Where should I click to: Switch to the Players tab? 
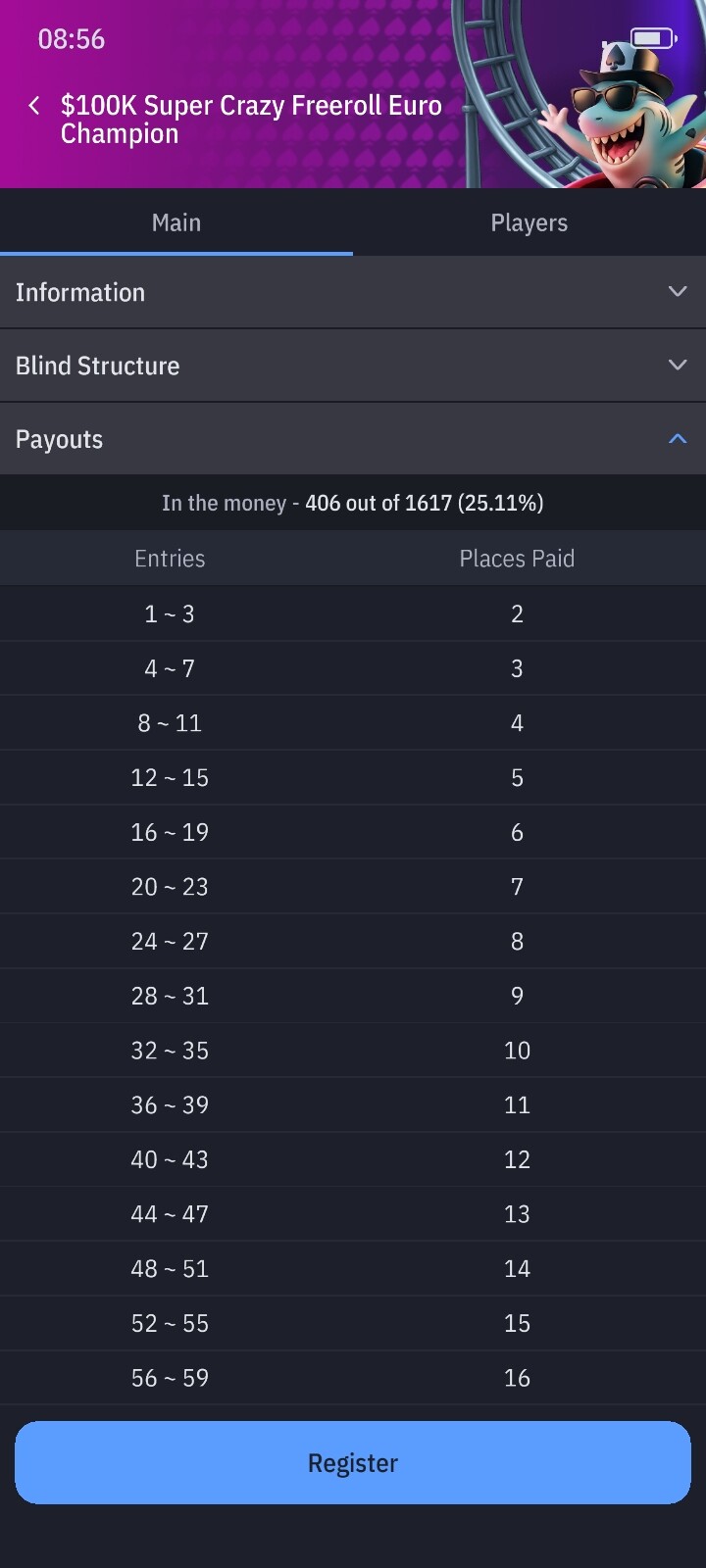[529, 223]
